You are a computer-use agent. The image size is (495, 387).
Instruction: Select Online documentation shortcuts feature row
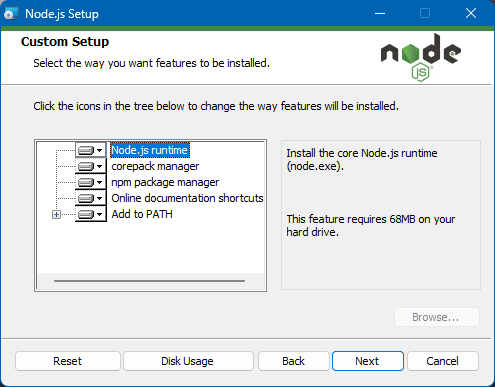(187, 198)
